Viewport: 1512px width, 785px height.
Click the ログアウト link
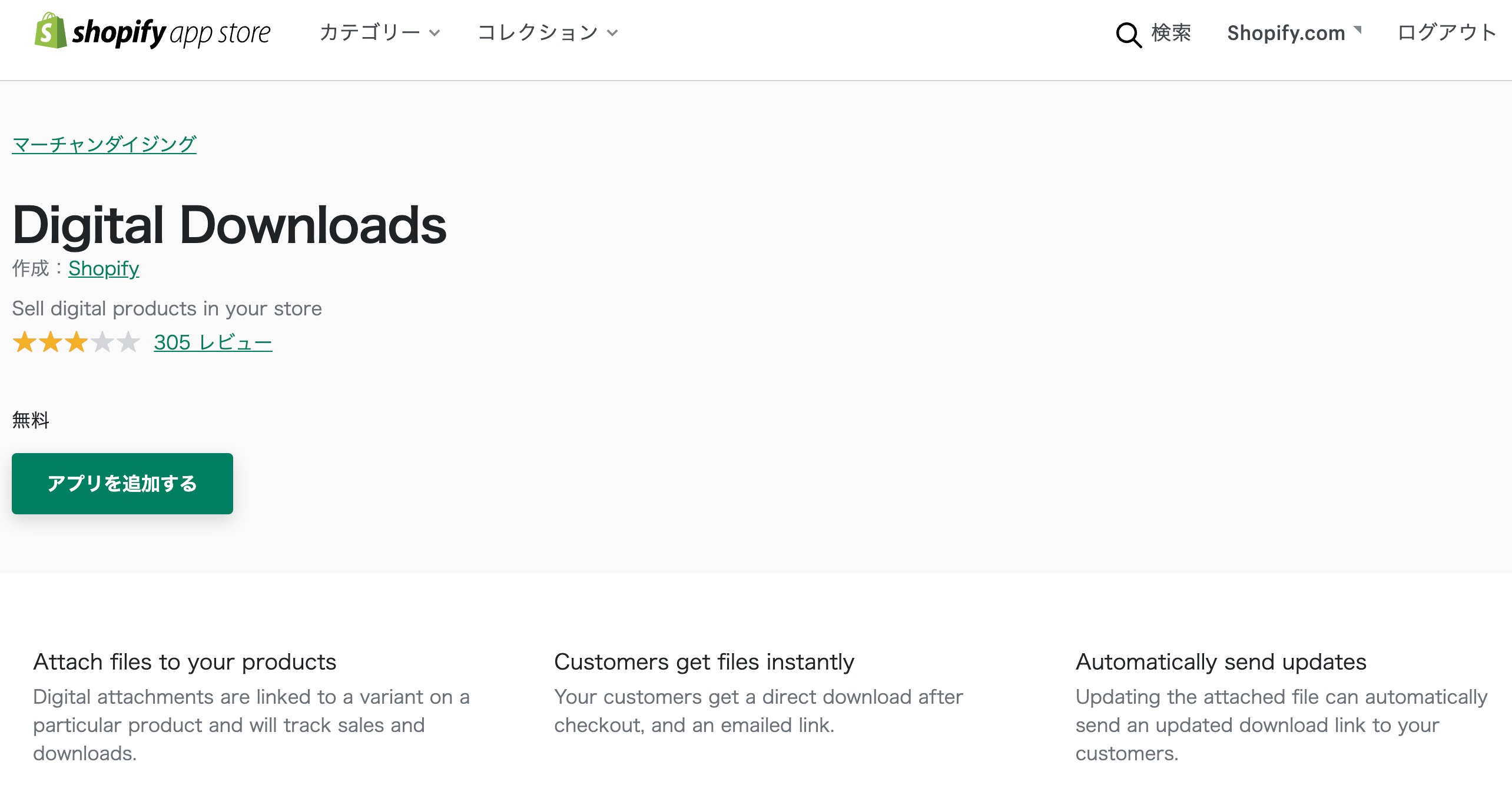tap(1447, 32)
